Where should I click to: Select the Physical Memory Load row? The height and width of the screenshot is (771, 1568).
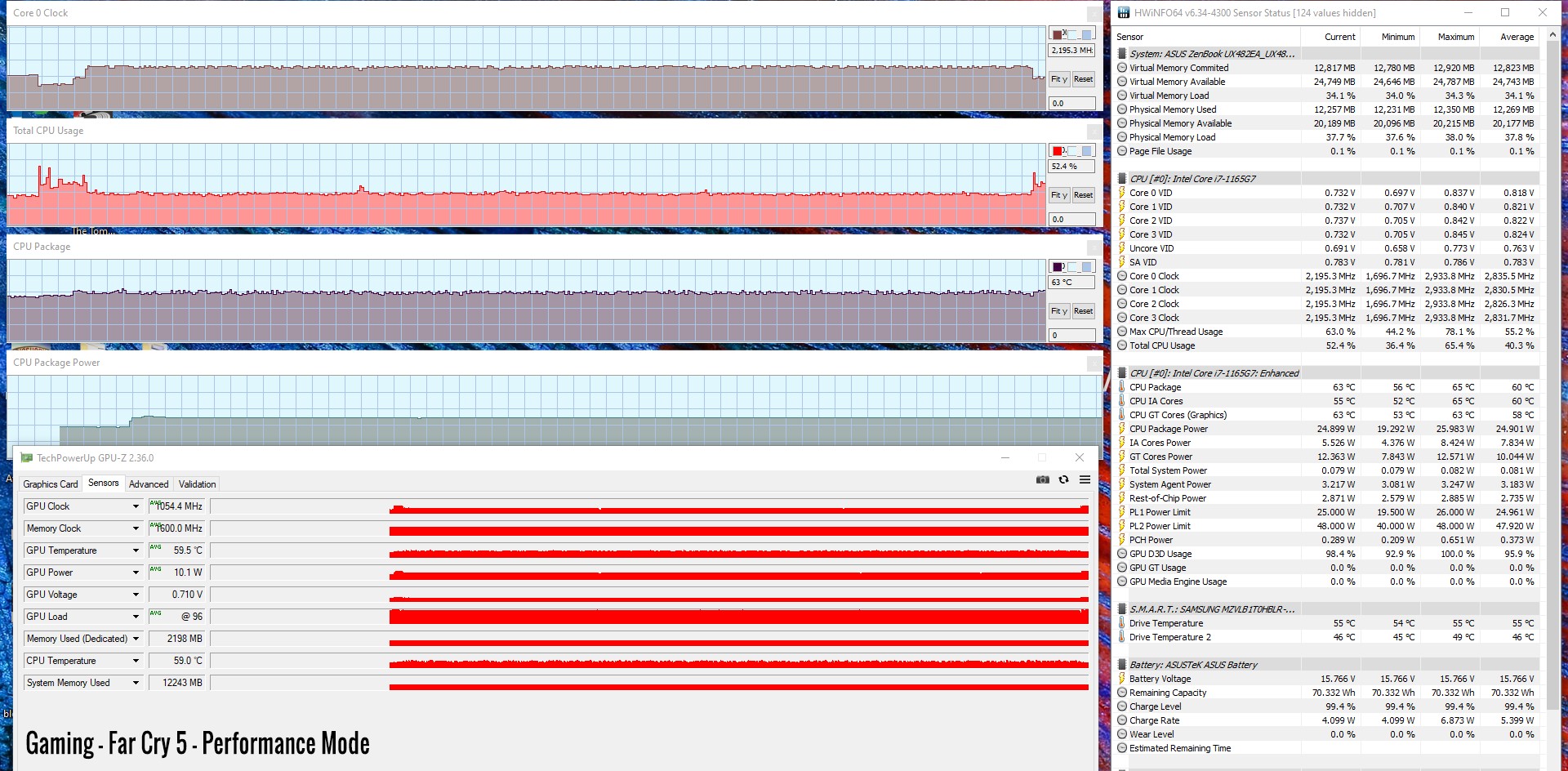1326,137
